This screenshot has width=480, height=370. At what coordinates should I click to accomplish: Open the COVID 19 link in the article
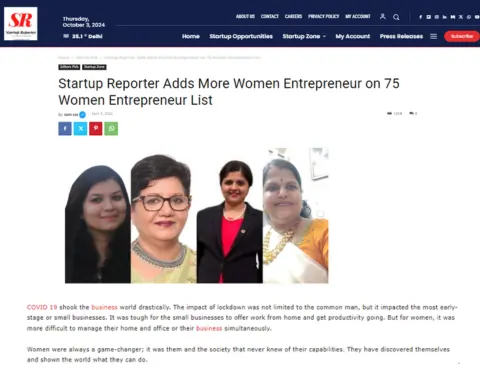[42, 307]
